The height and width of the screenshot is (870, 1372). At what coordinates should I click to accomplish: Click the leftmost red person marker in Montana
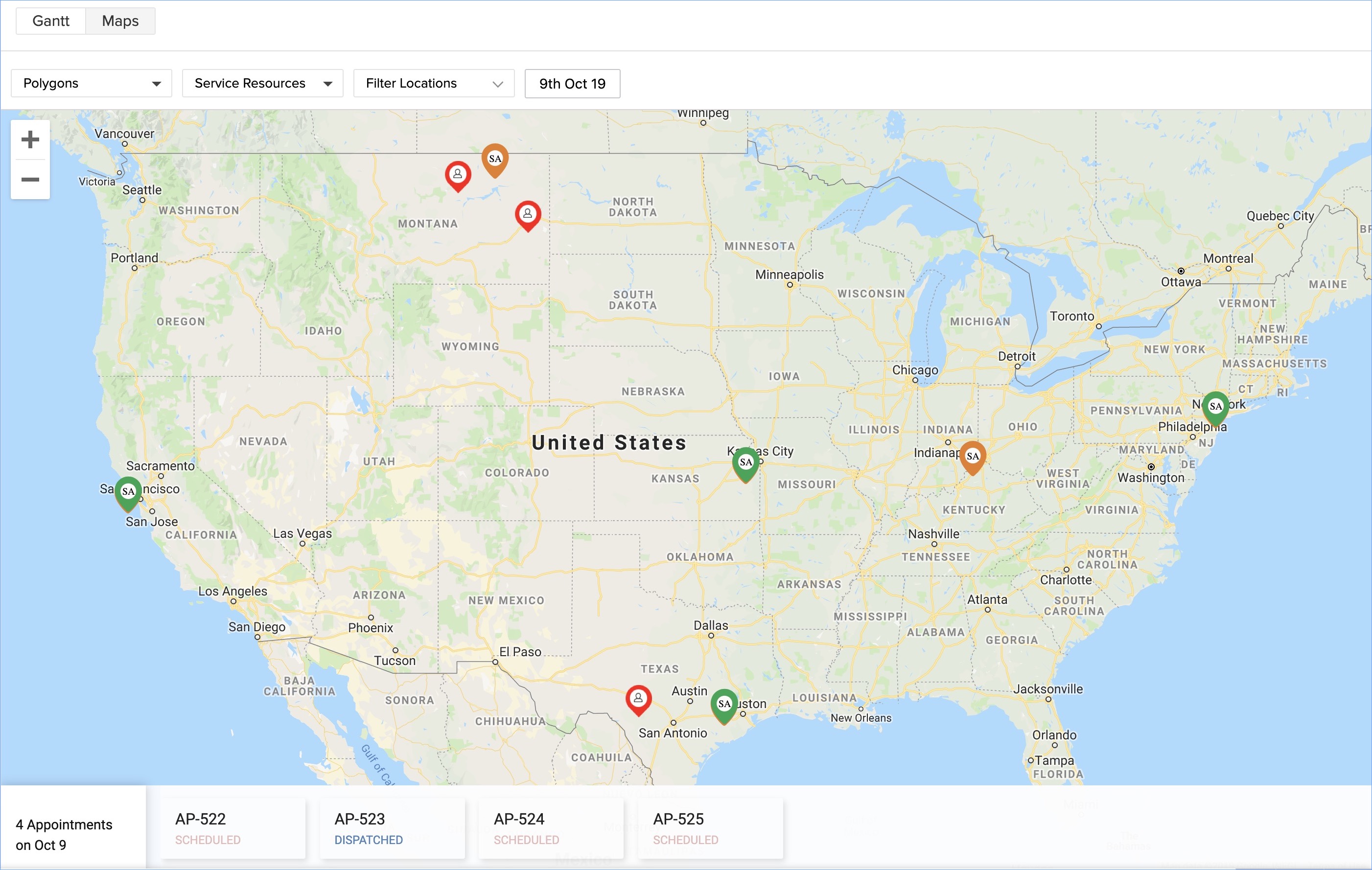point(458,175)
